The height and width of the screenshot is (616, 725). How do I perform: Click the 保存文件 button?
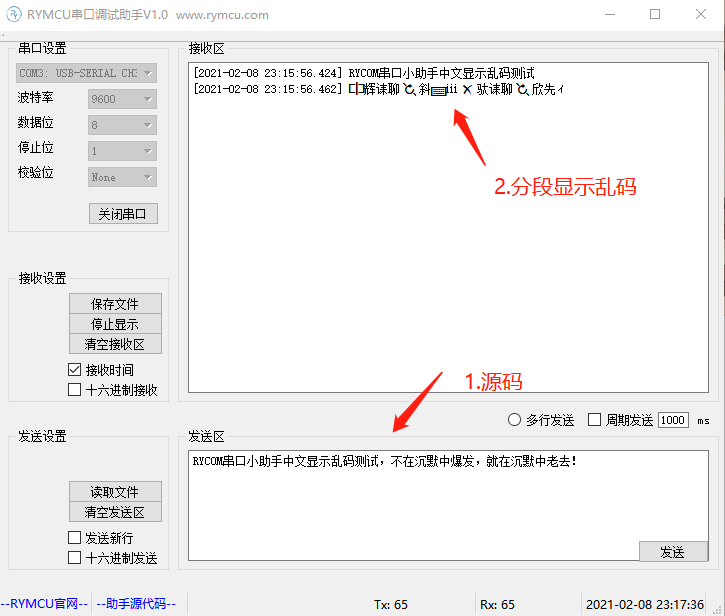(115, 303)
